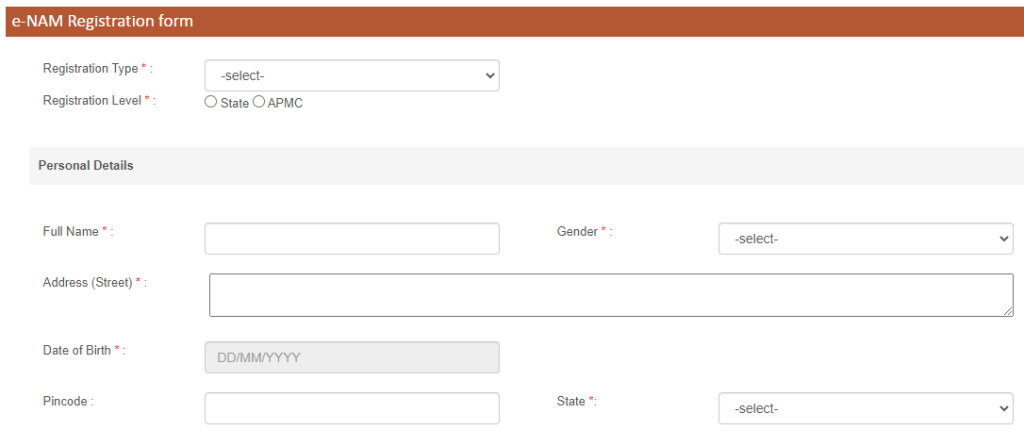This screenshot has height=430, width=1024.
Task: Expand the State select dropdown
Action: [x=866, y=408]
